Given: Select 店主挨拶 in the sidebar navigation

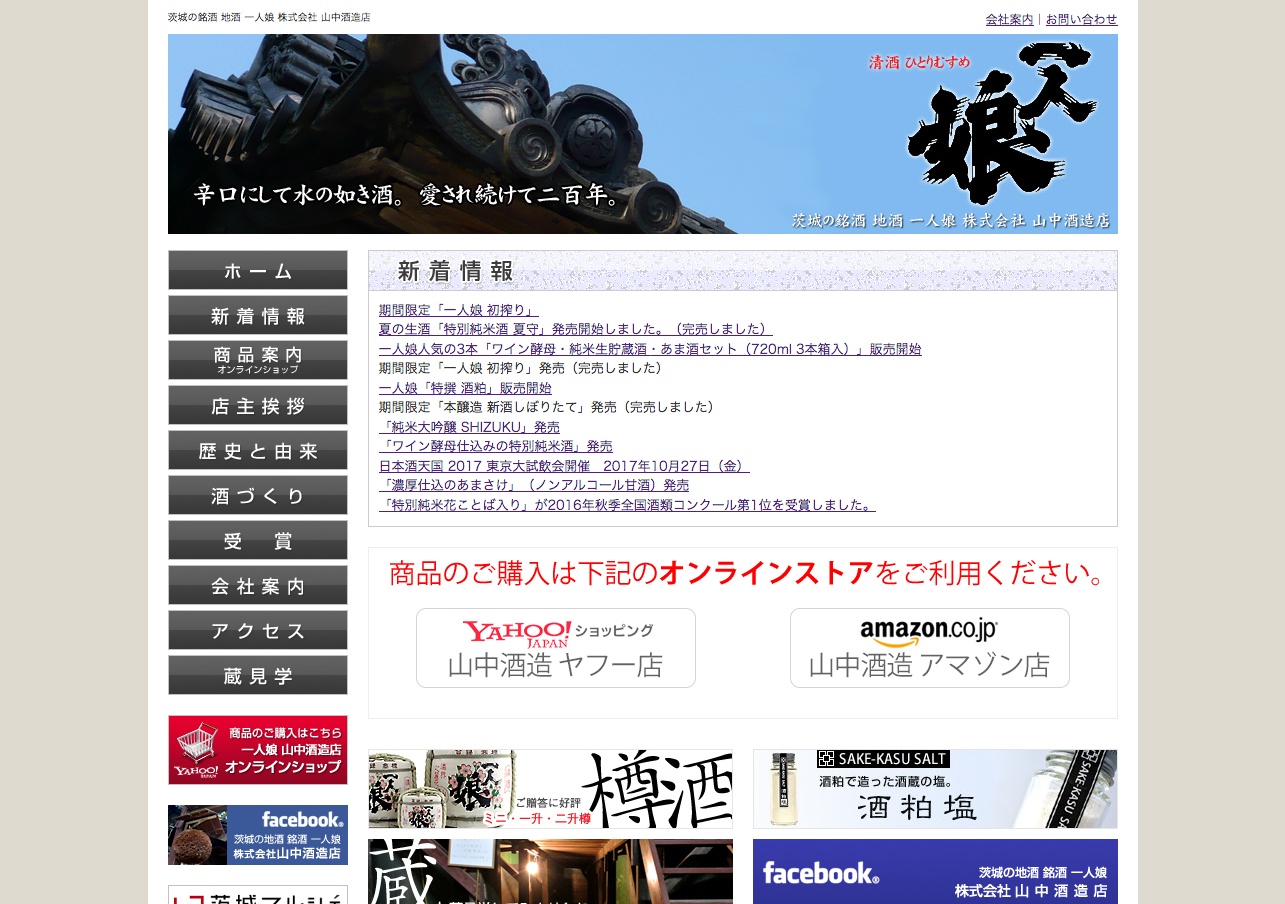Looking at the screenshot, I should [257, 405].
